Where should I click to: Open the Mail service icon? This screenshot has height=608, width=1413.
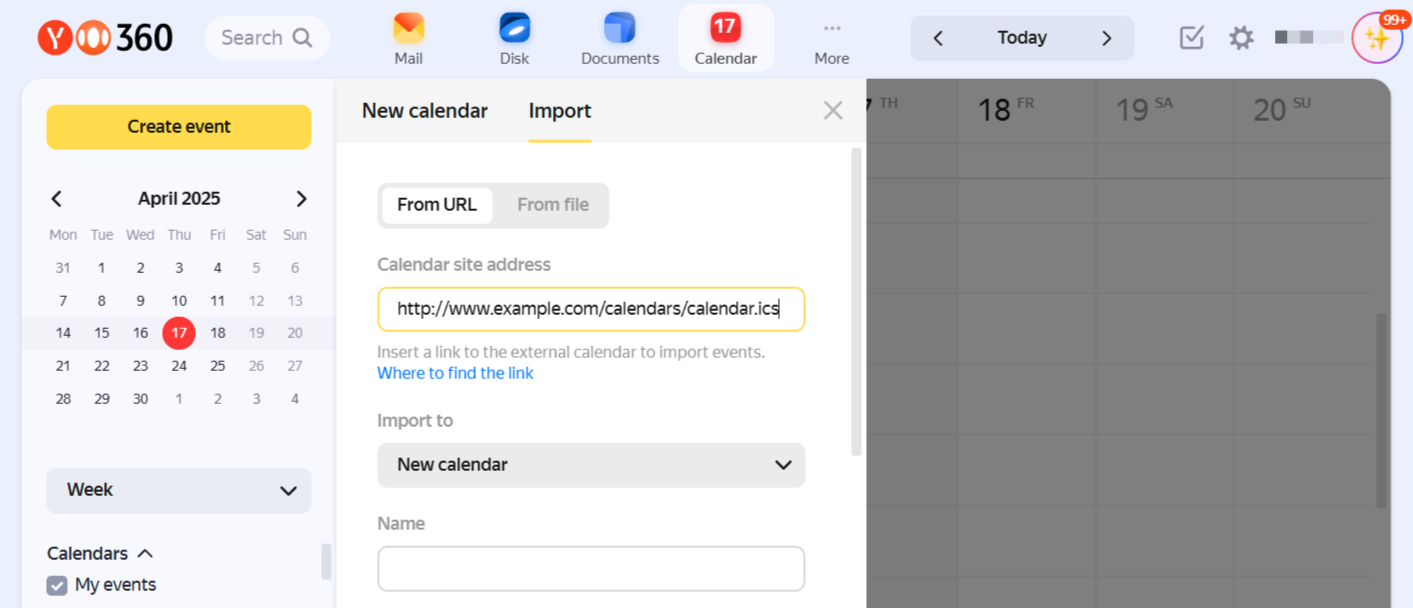point(408,29)
